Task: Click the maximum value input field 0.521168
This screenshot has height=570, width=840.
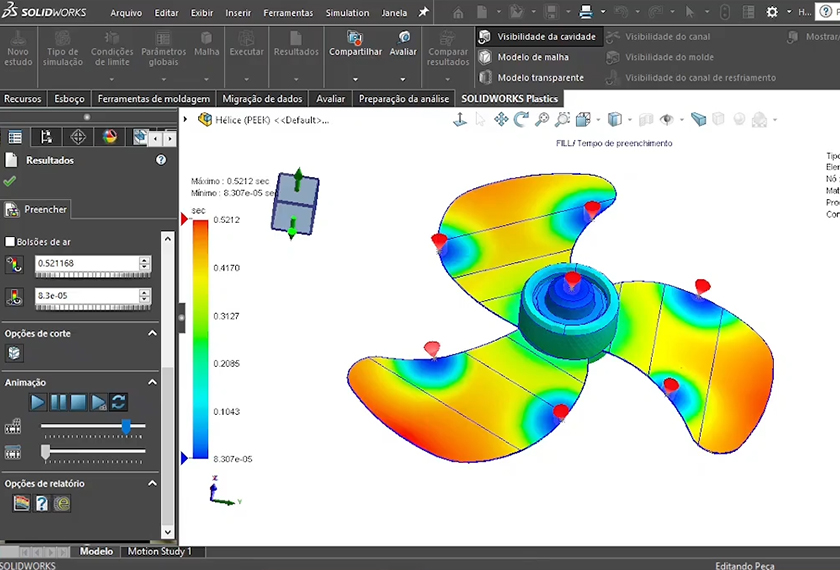Action: [87, 263]
